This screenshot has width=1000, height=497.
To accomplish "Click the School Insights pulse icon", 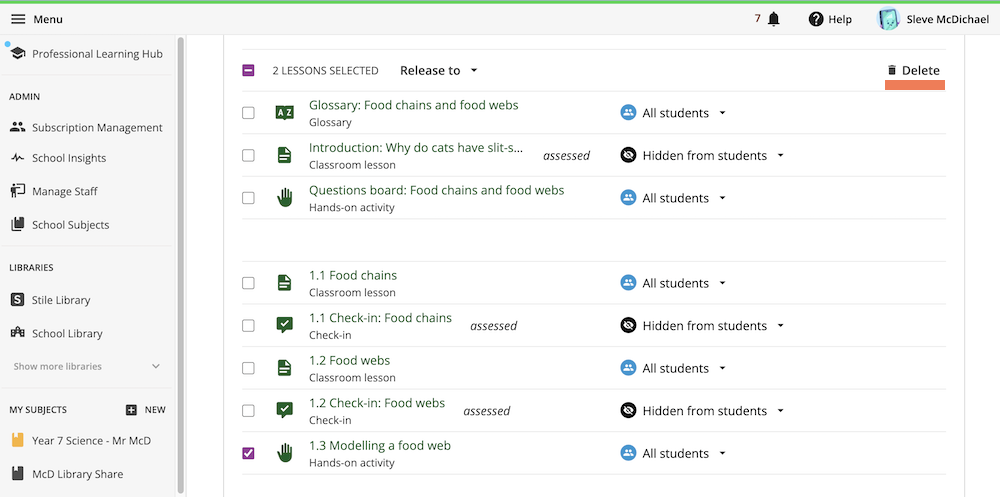I will pyautogui.click(x=17, y=158).
